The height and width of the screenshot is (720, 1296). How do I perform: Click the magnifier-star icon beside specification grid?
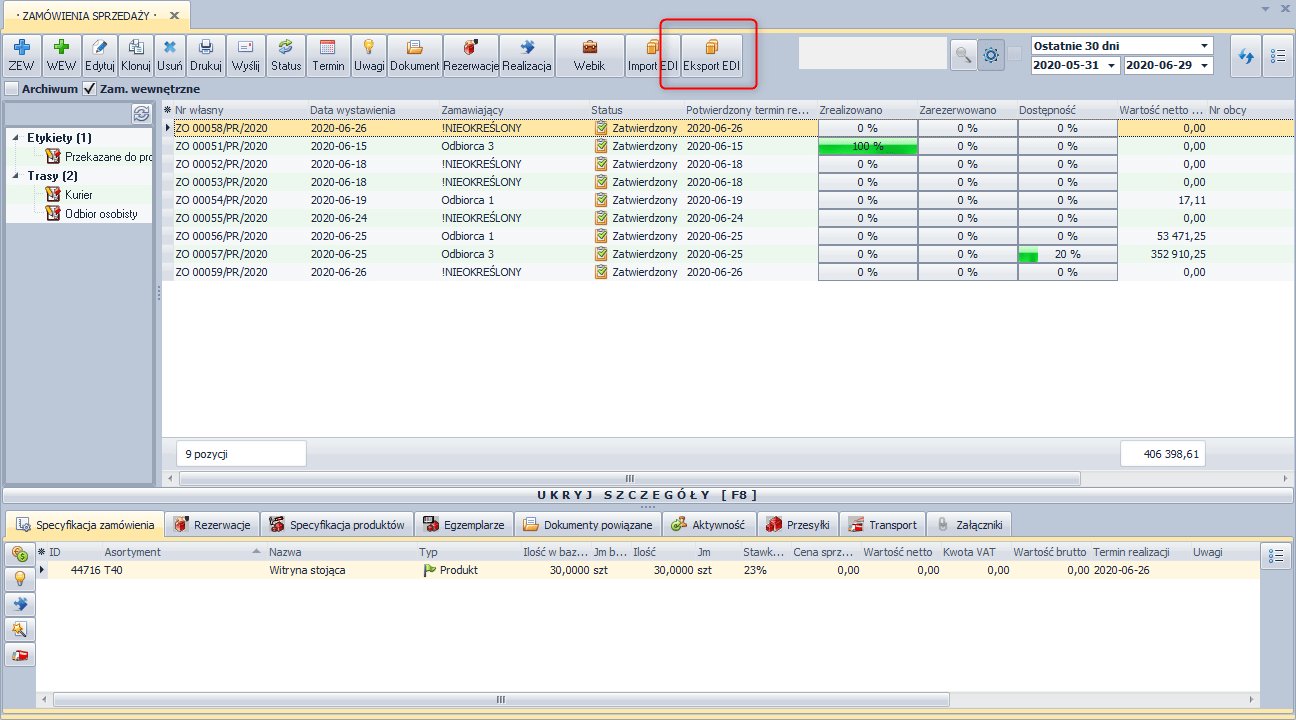click(x=20, y=629)
